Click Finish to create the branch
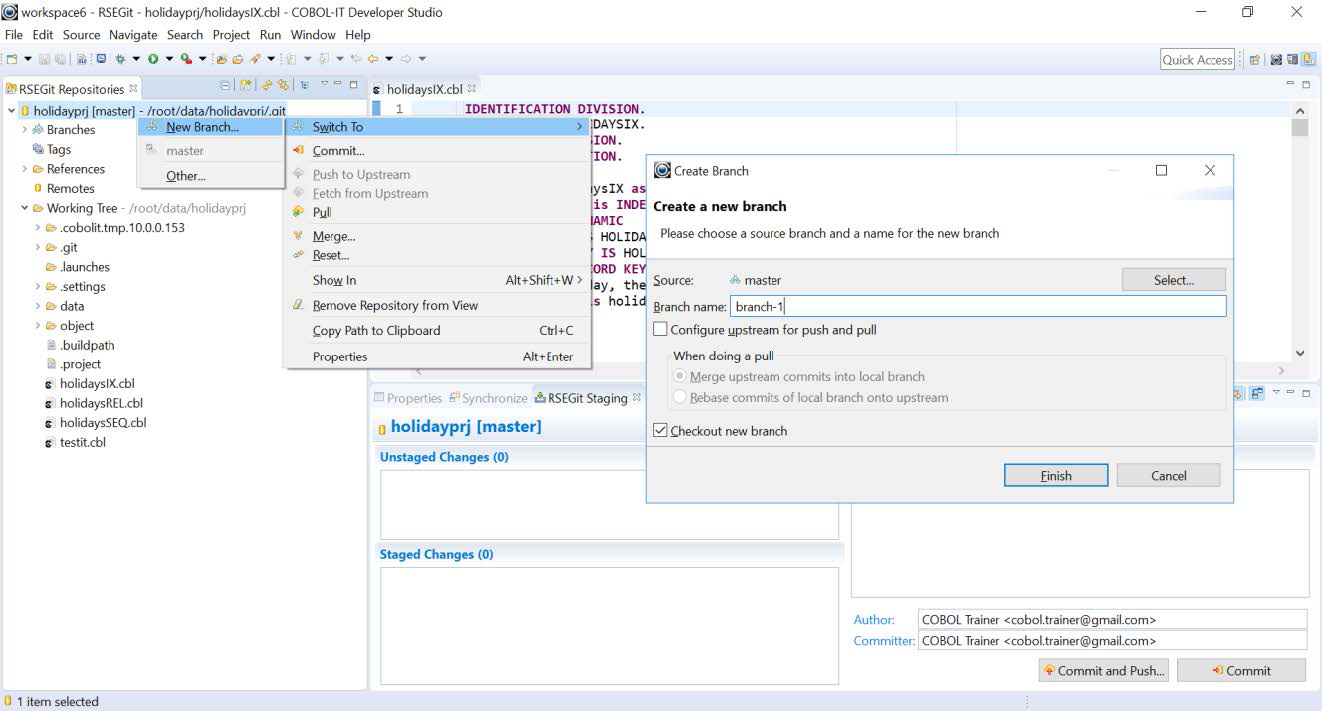This screenshot has width=1322, height=711. pyautogui.click(x=1055, y=475)
